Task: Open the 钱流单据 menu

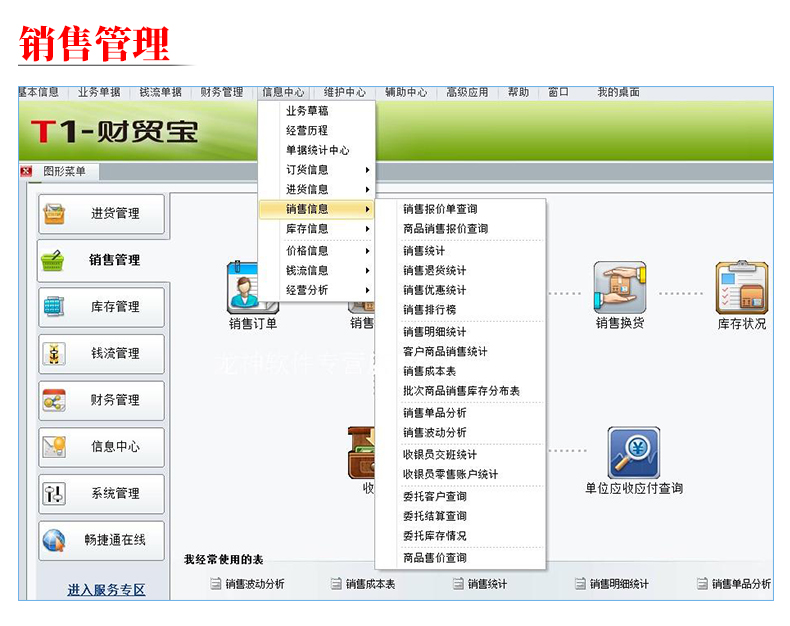Action: coord(161,92)
